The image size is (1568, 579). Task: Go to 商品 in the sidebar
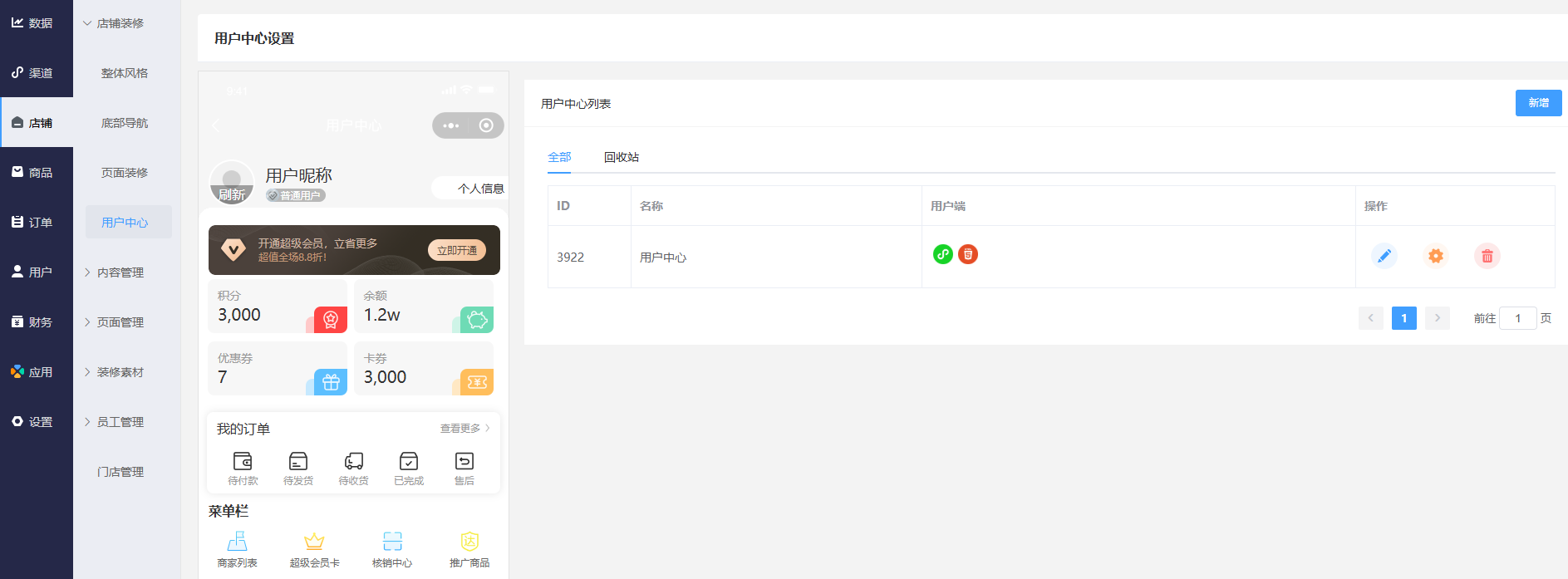(x=37, y=173)
